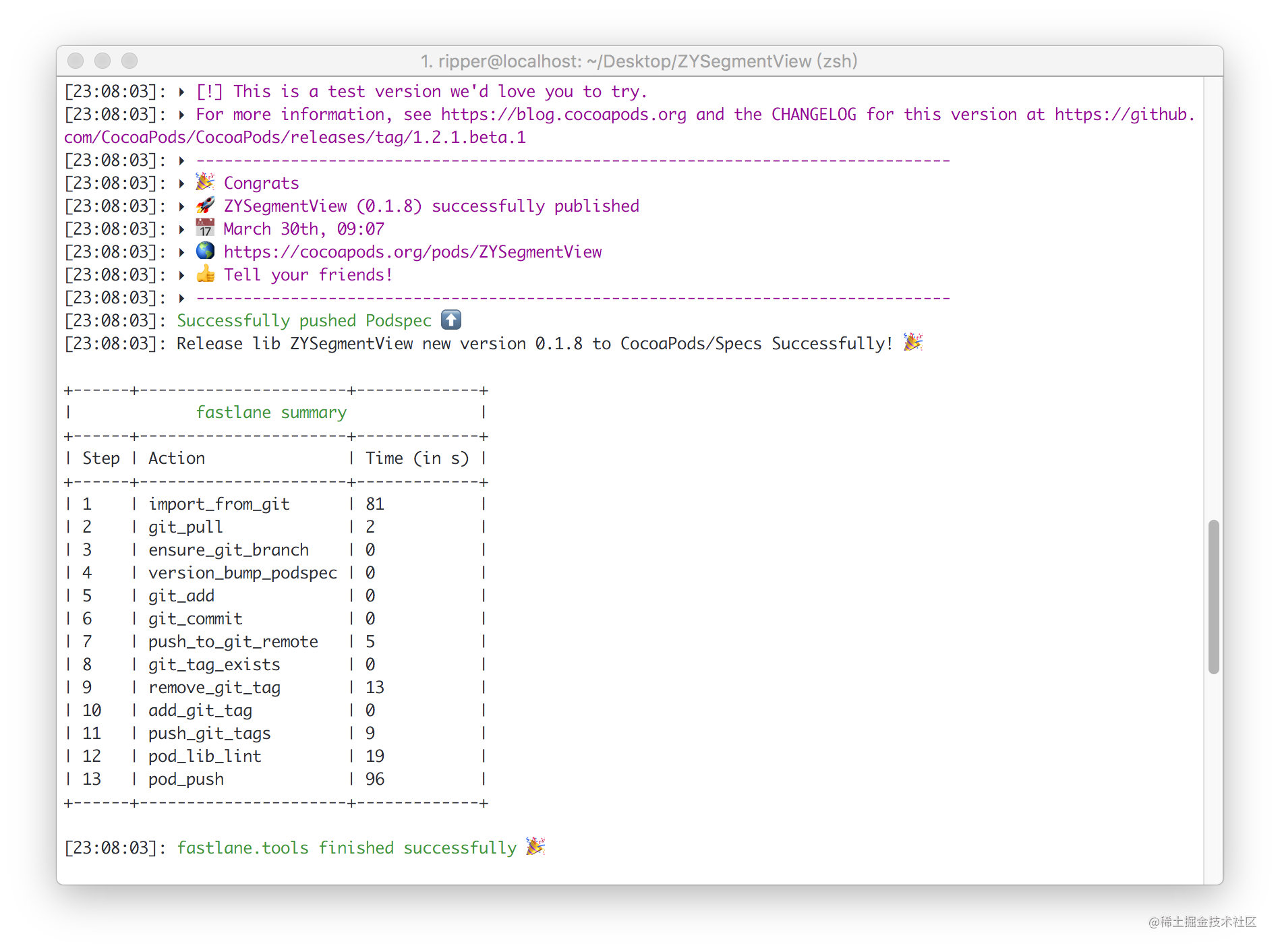This screenshot has height=952, width=1280.
Task: Close the terminal window
Action: [x=76, y=61]
